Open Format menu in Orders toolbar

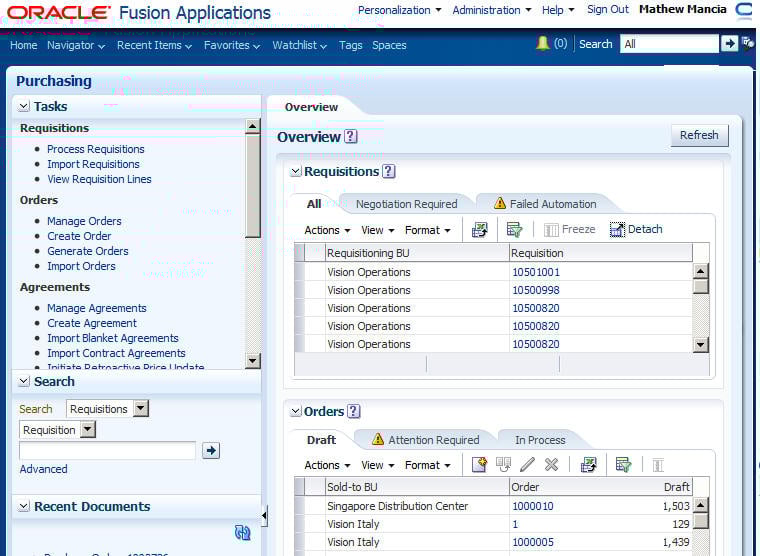point(428,465)
